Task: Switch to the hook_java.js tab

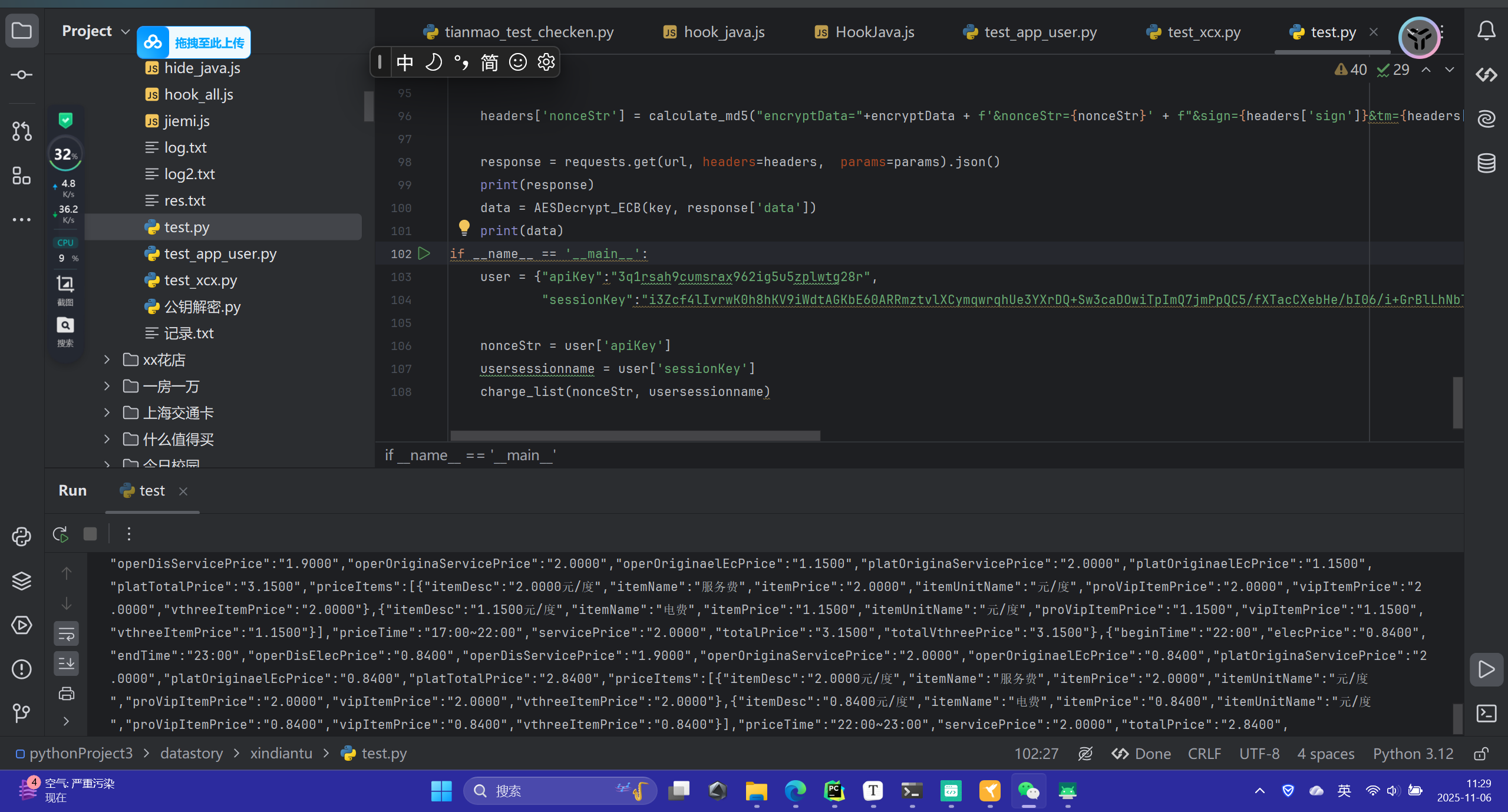Action: pos(724,32)
